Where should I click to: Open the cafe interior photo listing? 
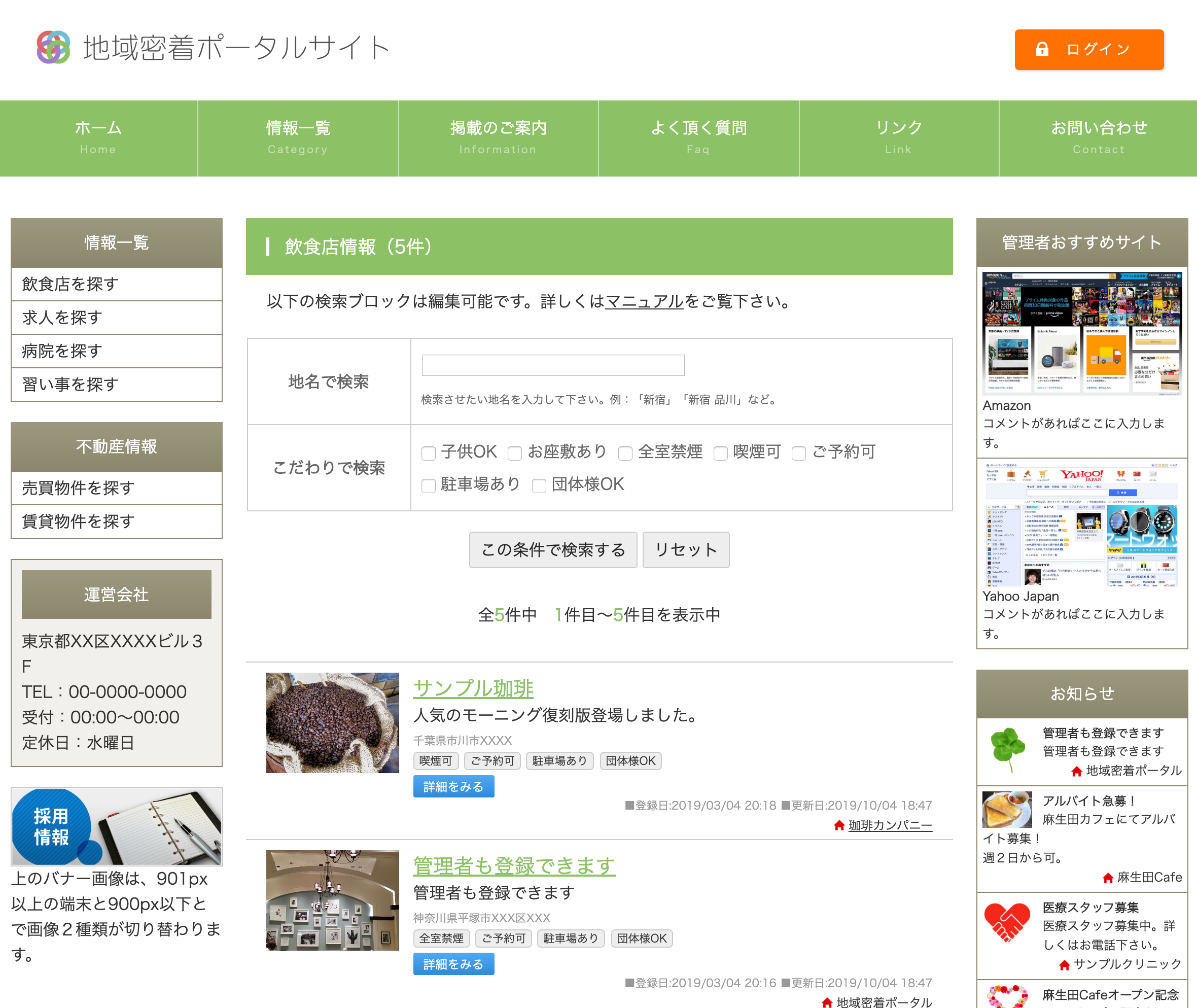pyautogui.click(x=333, y=900)
